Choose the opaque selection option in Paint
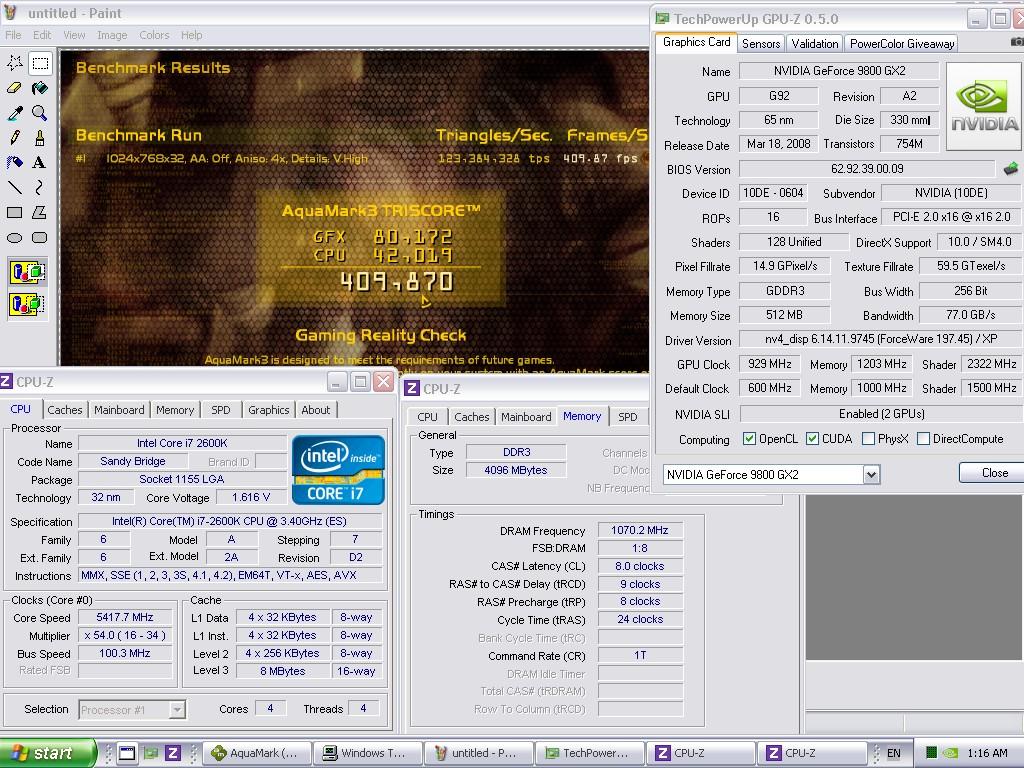 click(x=27, y=272)
